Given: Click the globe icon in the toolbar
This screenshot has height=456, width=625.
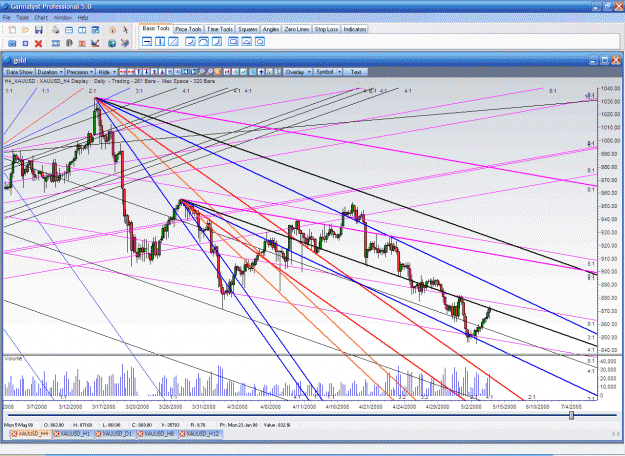Looking at the screenshot, I should click(112, 43).
